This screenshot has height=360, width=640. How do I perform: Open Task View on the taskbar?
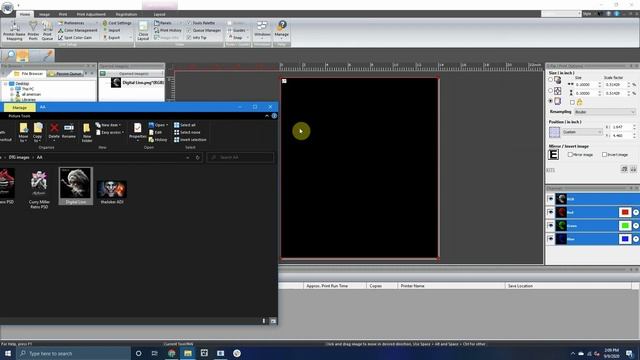tap(154, 353)
